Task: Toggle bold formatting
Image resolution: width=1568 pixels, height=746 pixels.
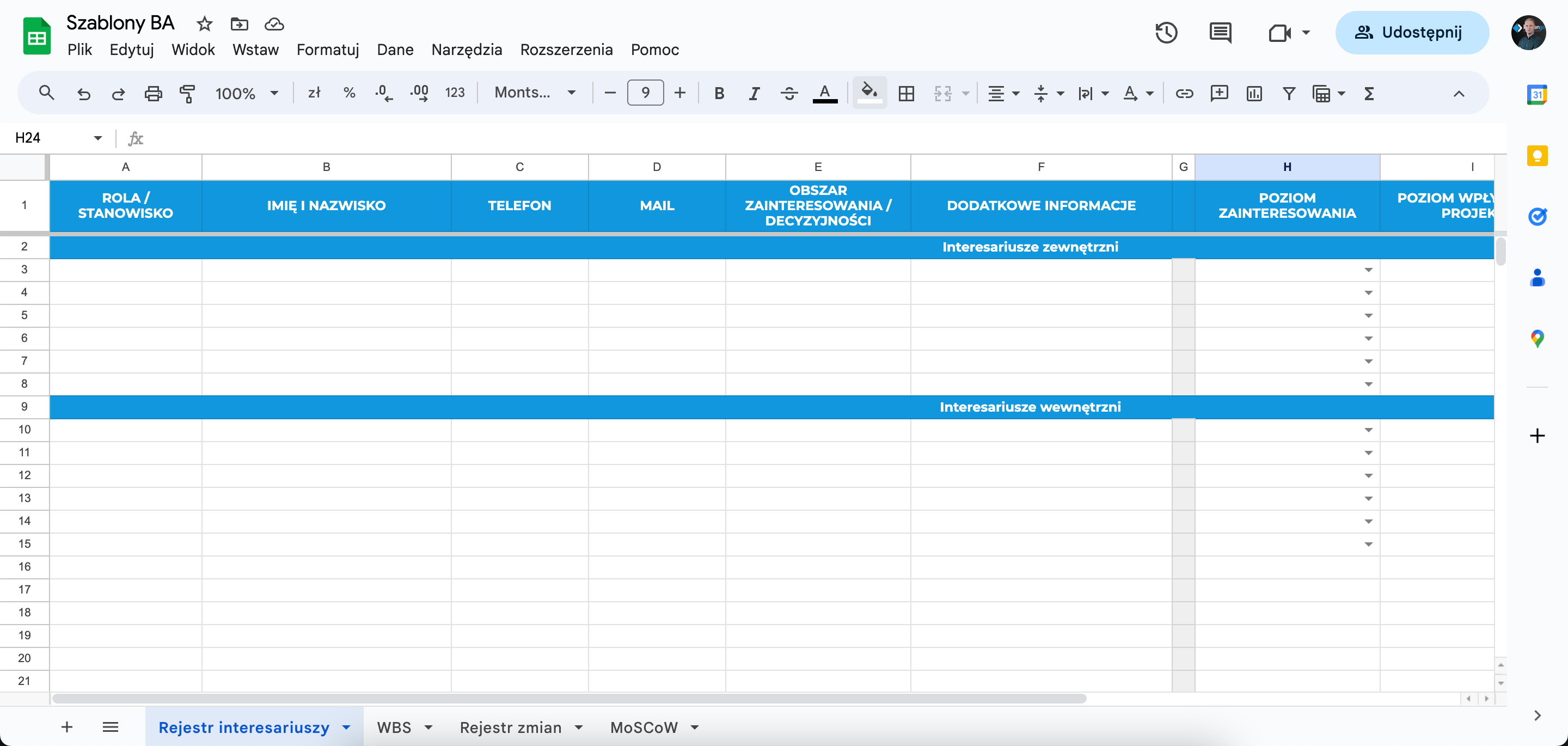Action: [719, 93]
